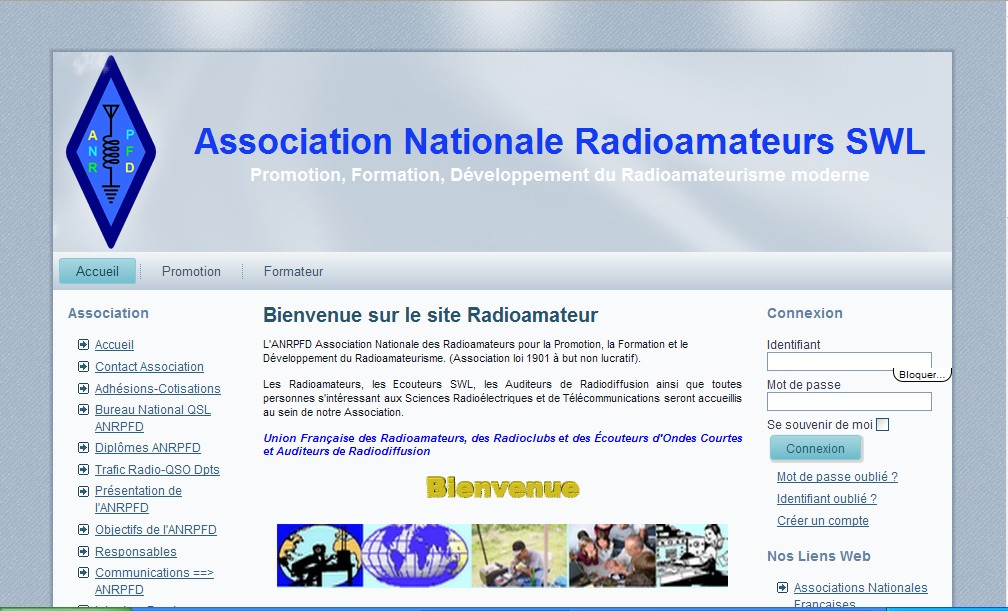Open the Mot de passe oublié link
The image size is (1008, 611).
[837, 477]
